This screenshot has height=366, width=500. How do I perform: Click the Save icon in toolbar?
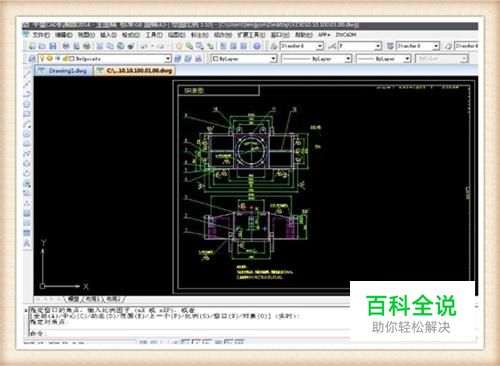(53, 46)
